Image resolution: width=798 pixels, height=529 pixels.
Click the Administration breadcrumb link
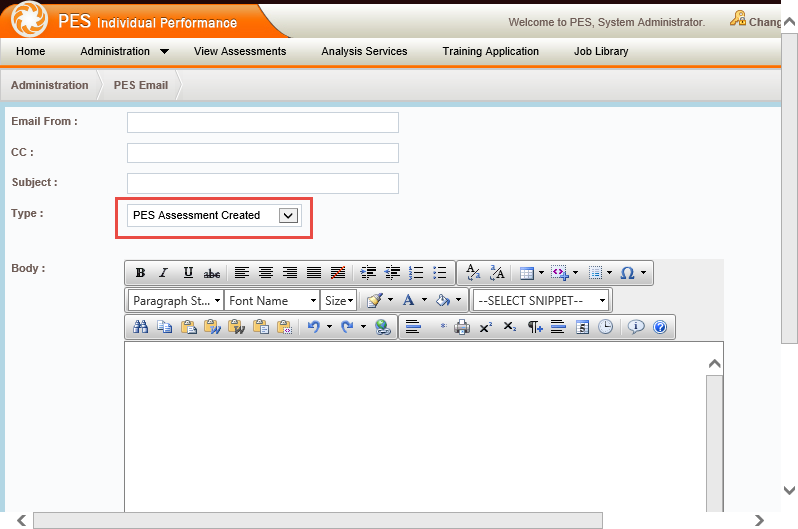tap(50, 85)
